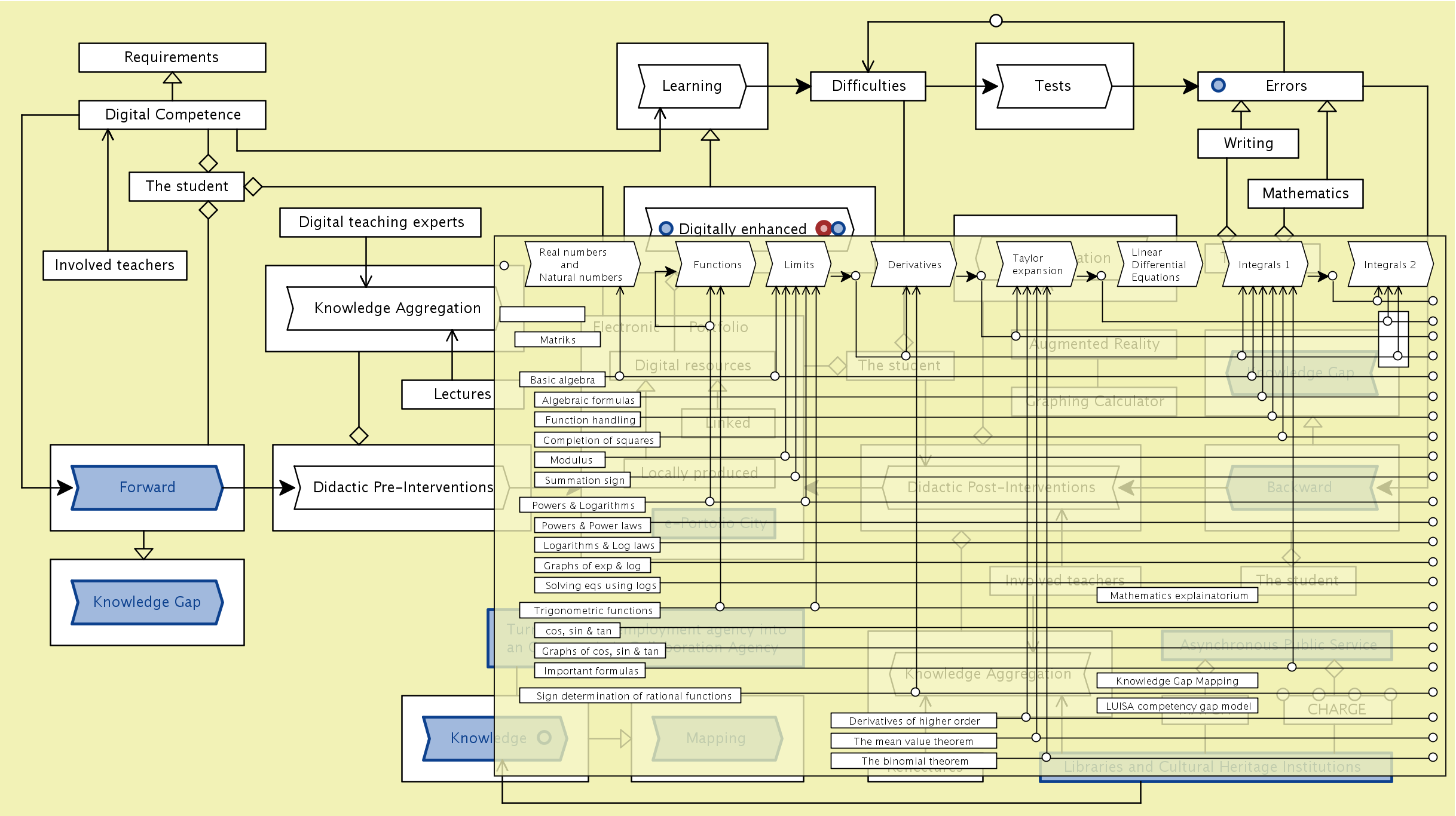Select the Linear Differential Equations node
1456x816 pixels.
pos(1158,265)
